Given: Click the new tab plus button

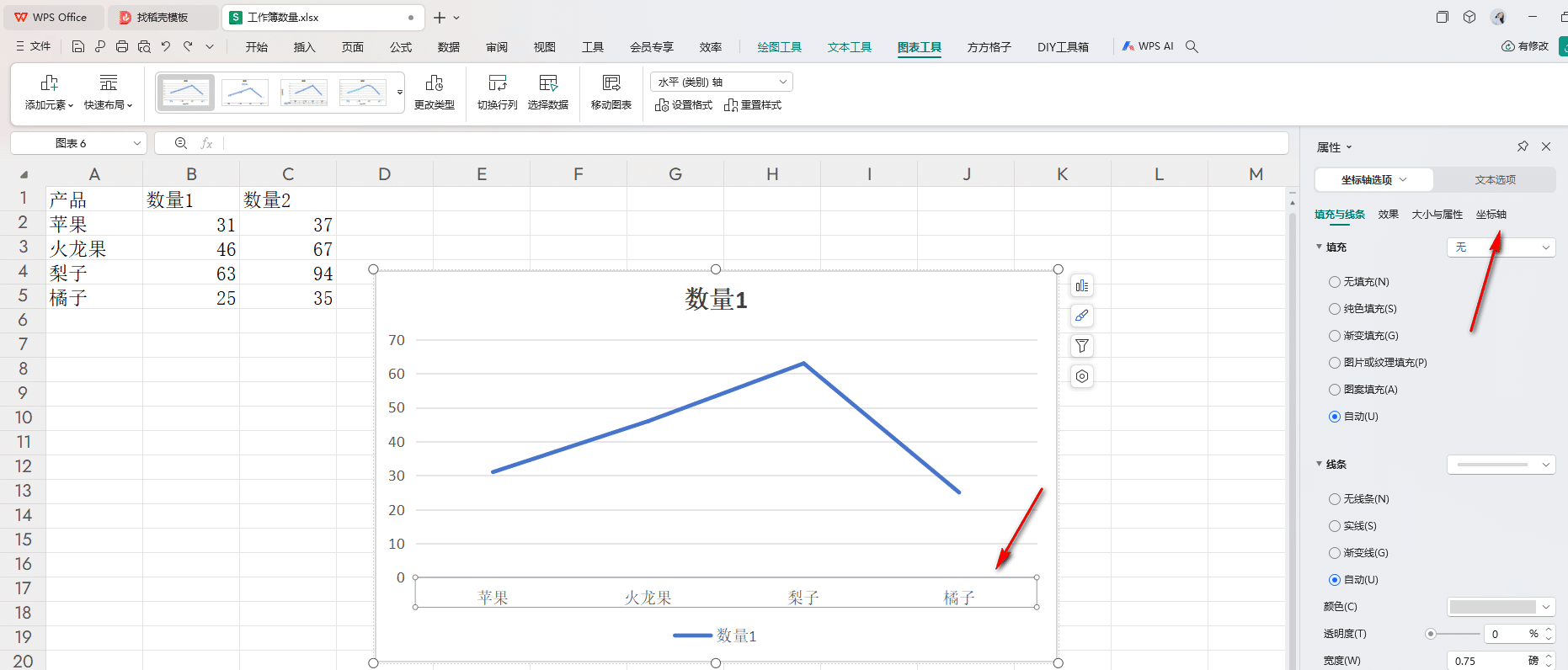Looking at the screenshot, I should point(440,18).
